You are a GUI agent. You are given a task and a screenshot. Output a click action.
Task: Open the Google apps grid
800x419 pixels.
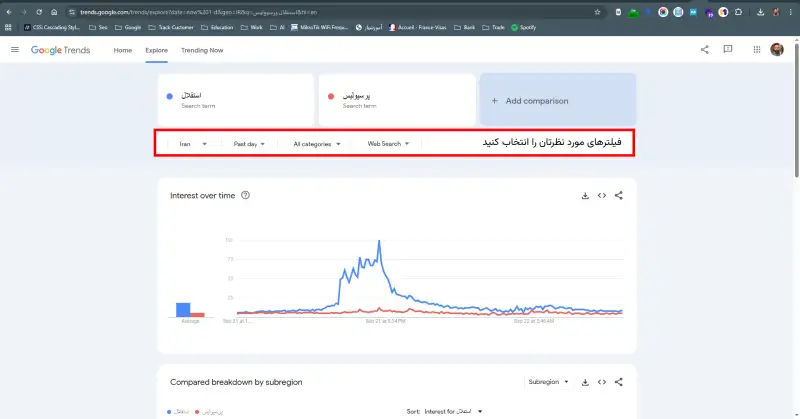click(x=753, y=50)
